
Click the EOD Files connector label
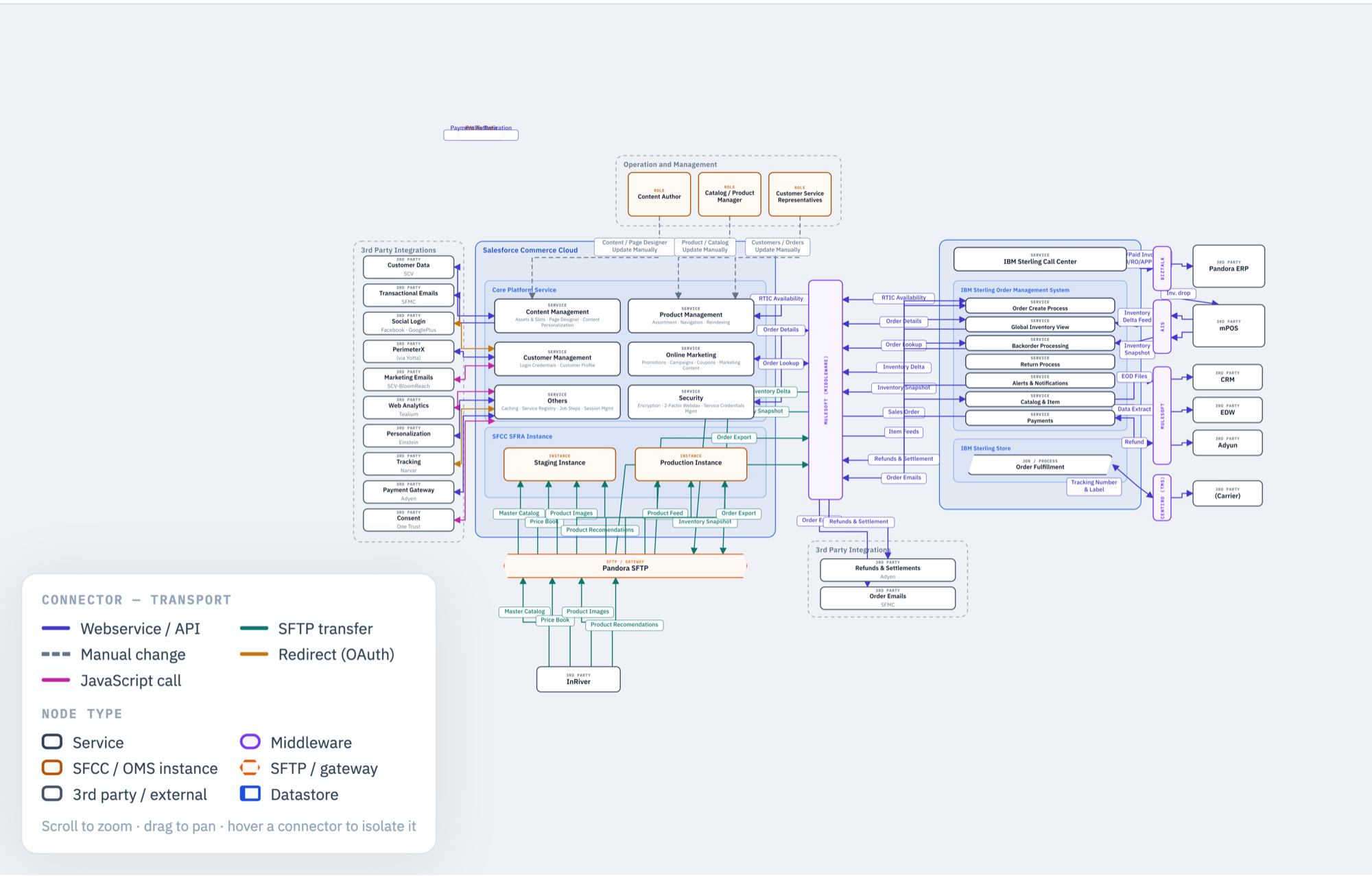pyautogui.click(x=1134, y=377)
